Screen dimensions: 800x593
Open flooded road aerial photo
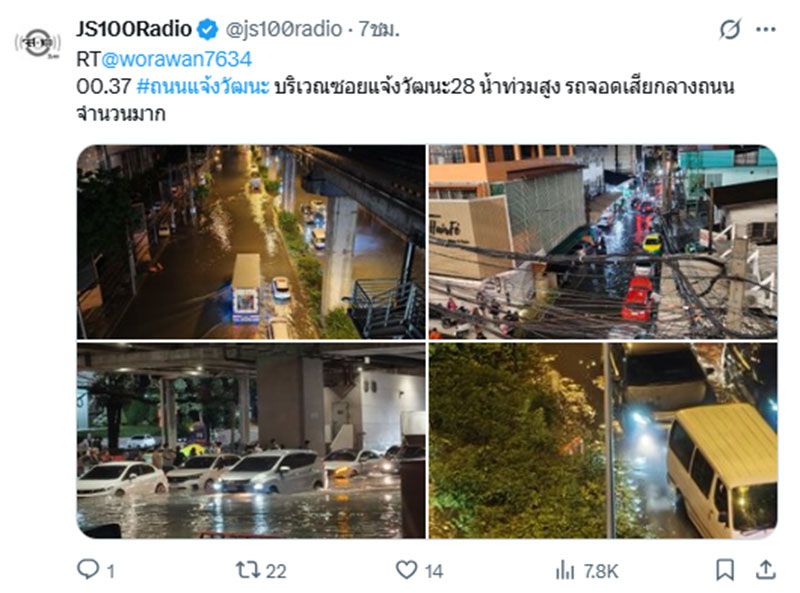click(x=251, y=242)
